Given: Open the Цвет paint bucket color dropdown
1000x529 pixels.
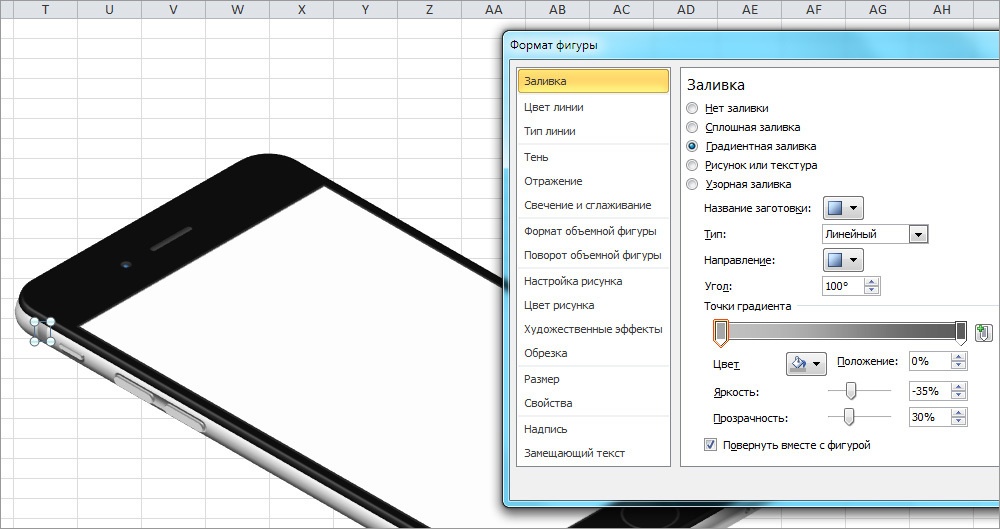Looking at the screenshot, I should point(806,364).
